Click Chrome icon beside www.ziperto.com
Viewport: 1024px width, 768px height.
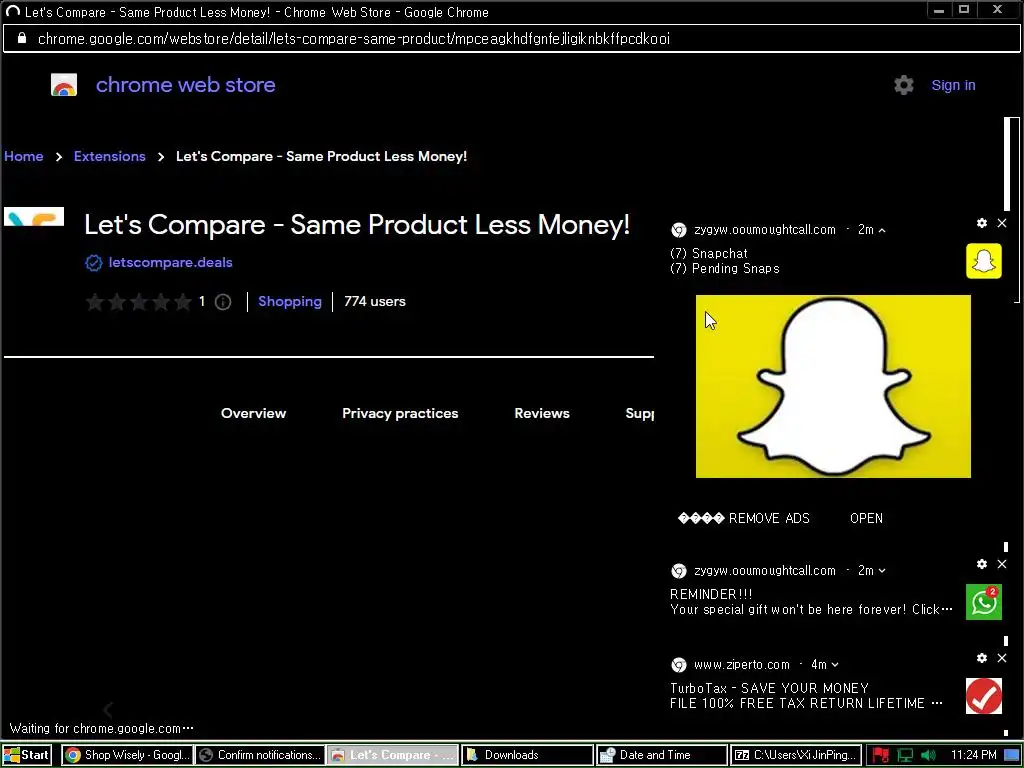[x=679, y=665]
